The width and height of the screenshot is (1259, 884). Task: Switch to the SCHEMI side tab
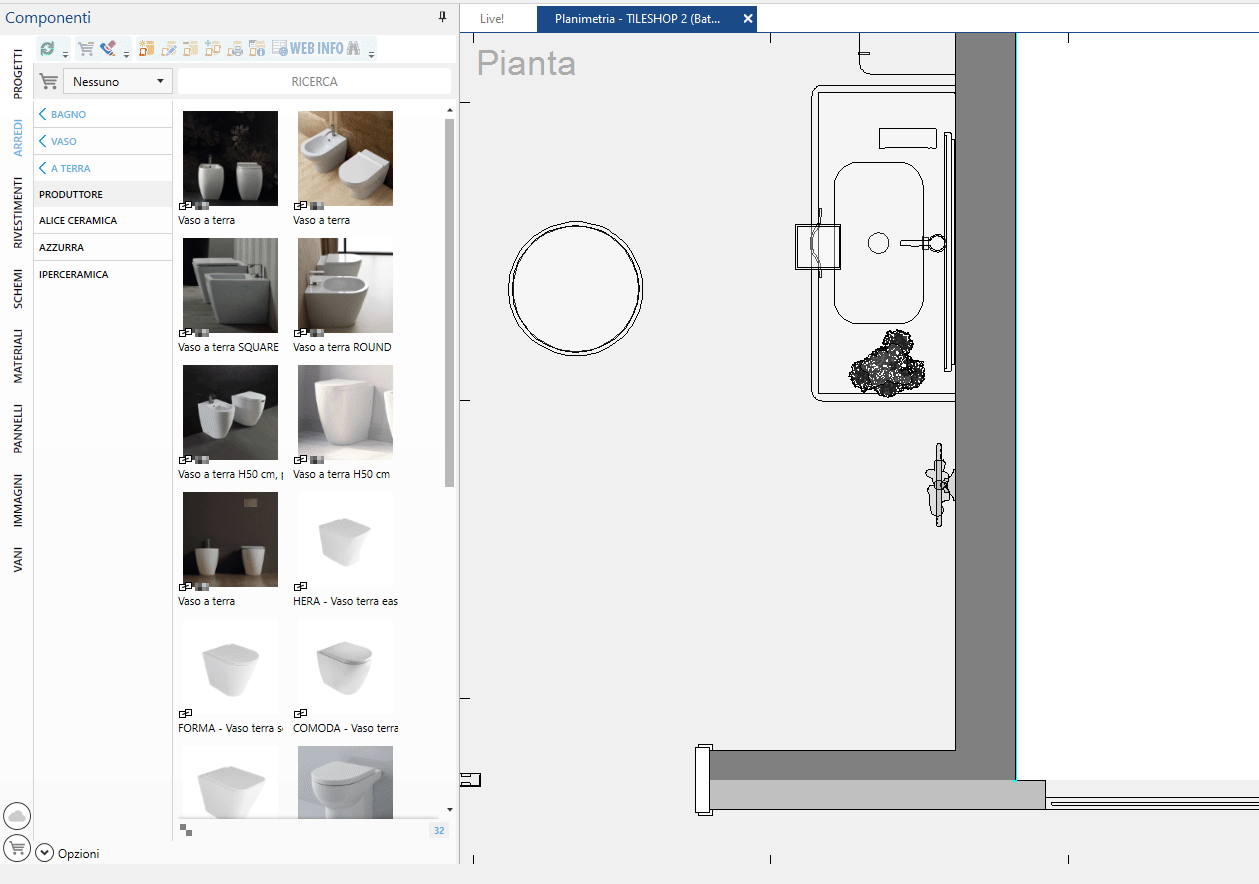(x=18, y=288)
